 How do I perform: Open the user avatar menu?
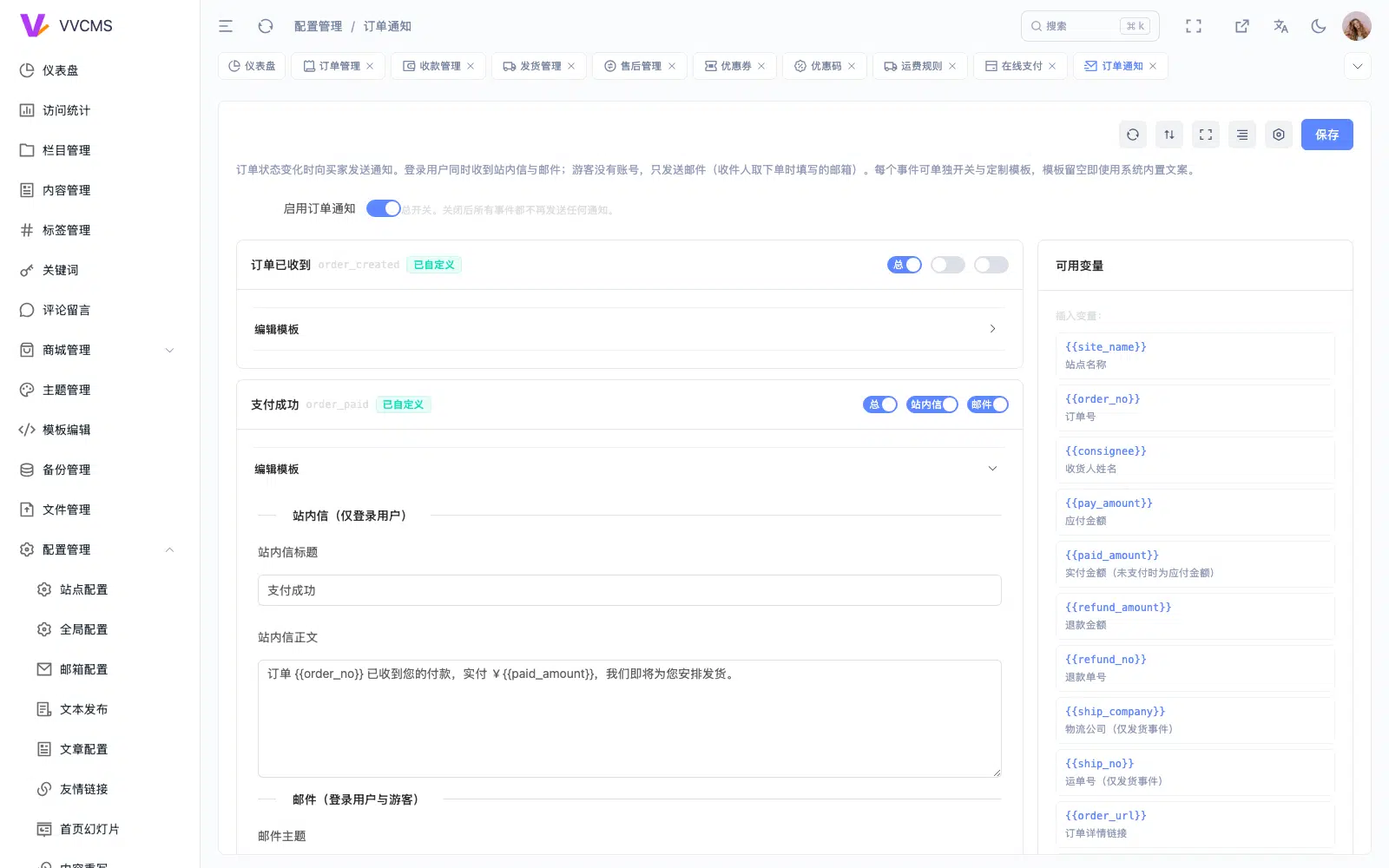click(x=1356, y=26)
